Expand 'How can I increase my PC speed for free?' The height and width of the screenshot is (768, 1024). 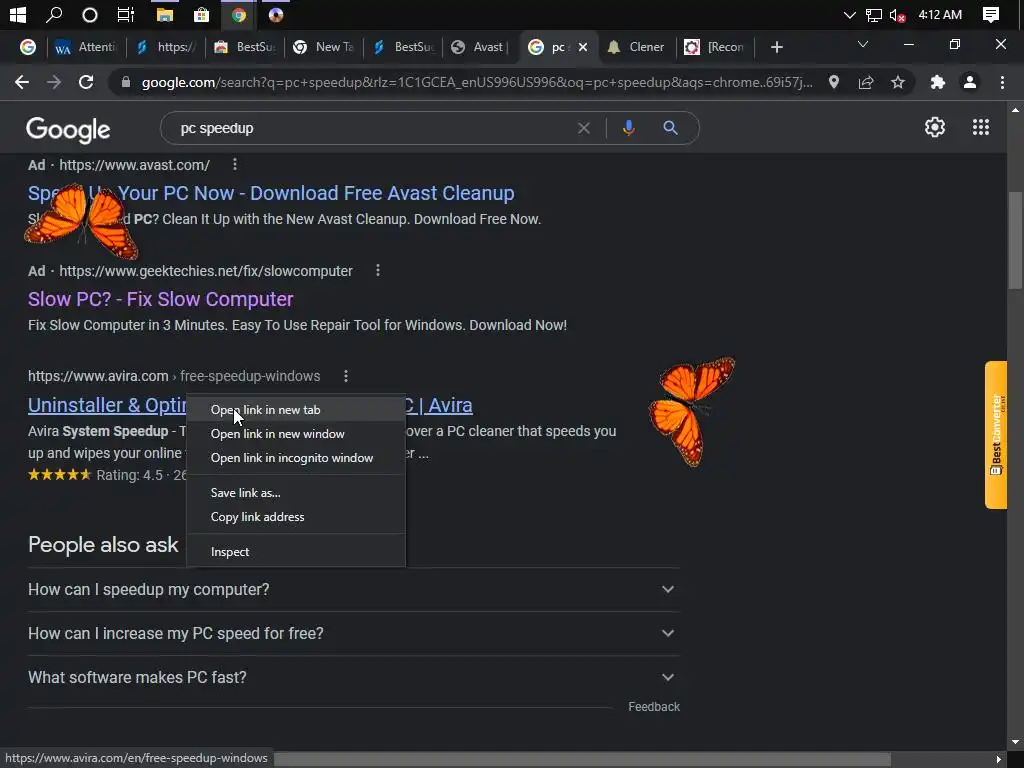354,633
